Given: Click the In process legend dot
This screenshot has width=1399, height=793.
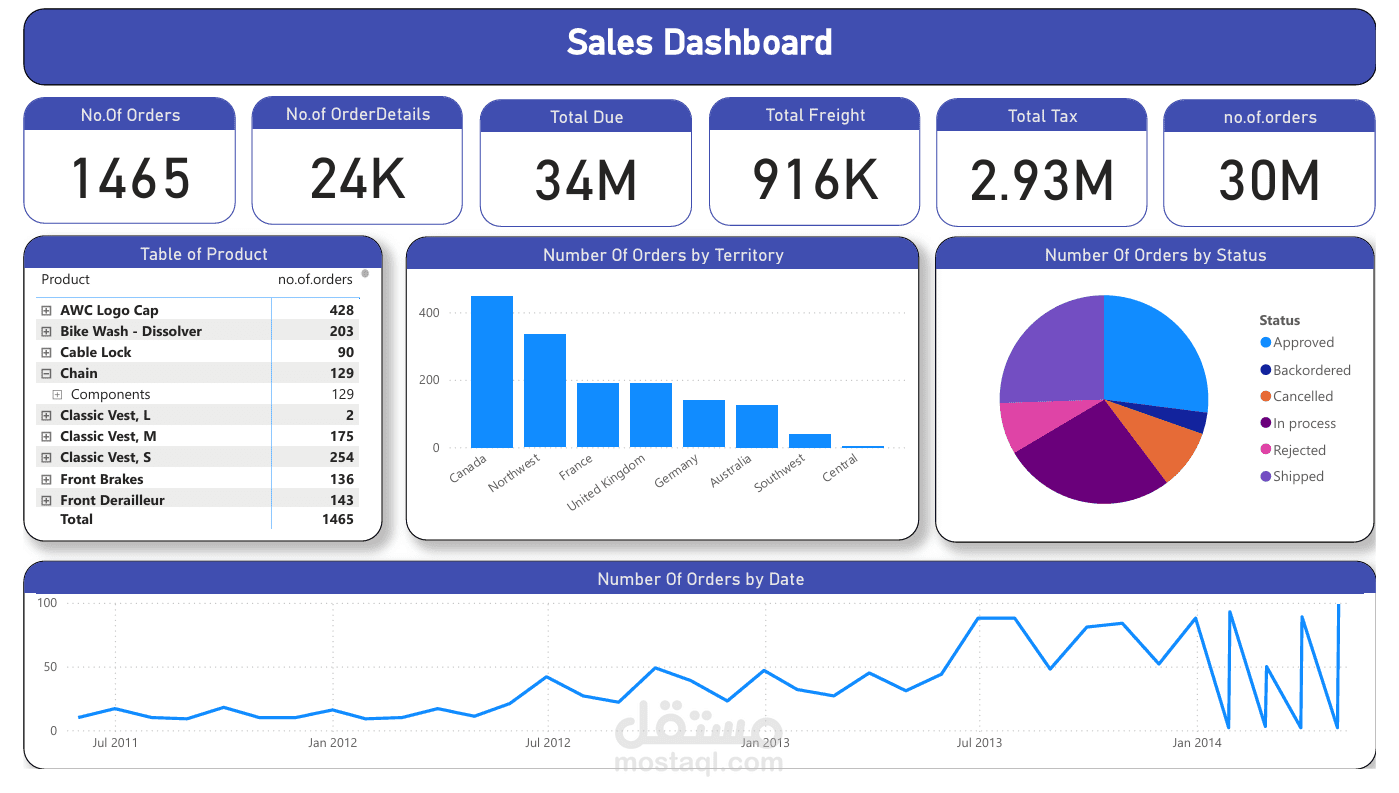Looking at the screenshot, I should pos(1266,424).
